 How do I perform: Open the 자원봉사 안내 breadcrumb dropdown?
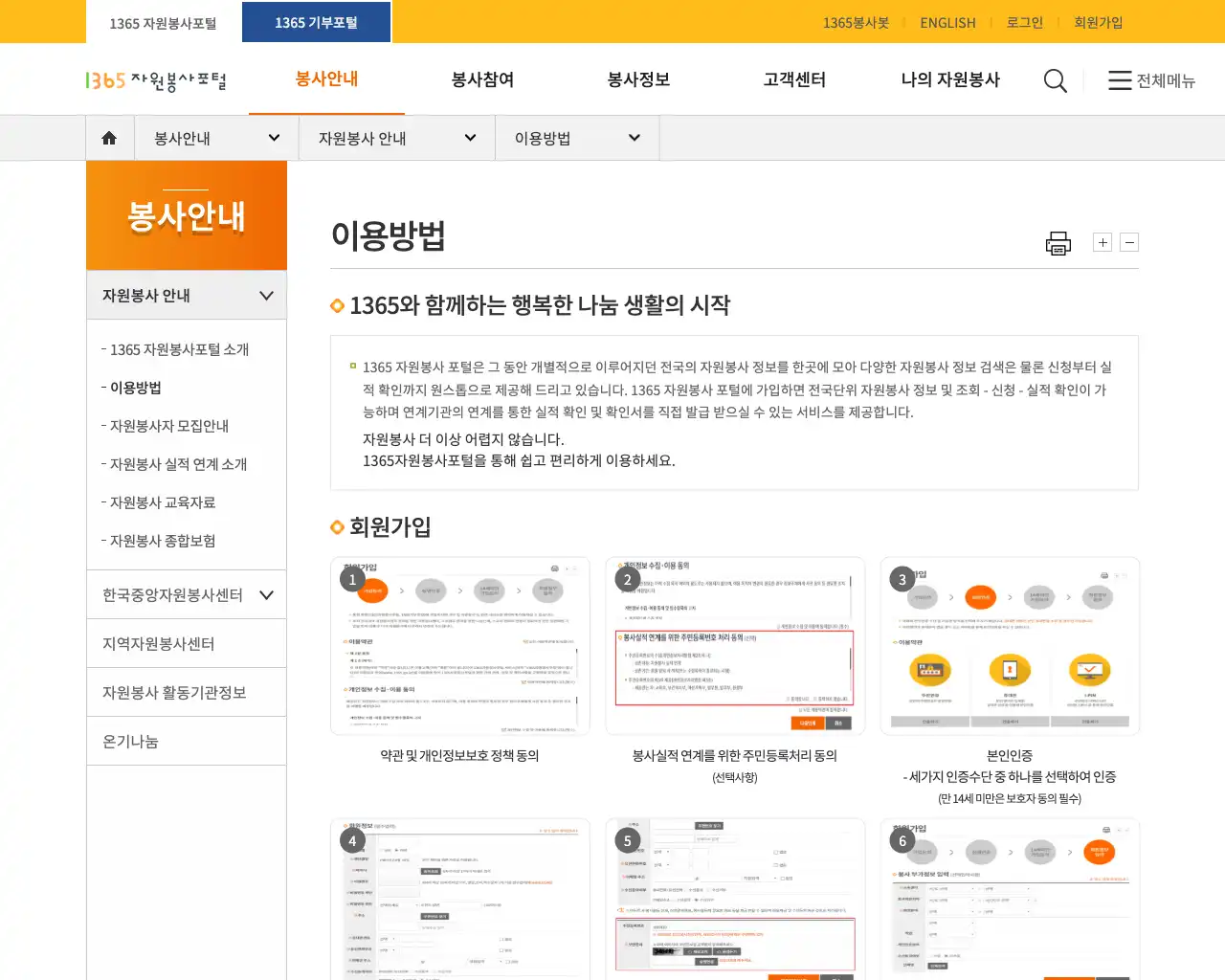pyautogui.click(x=395, y=137)
